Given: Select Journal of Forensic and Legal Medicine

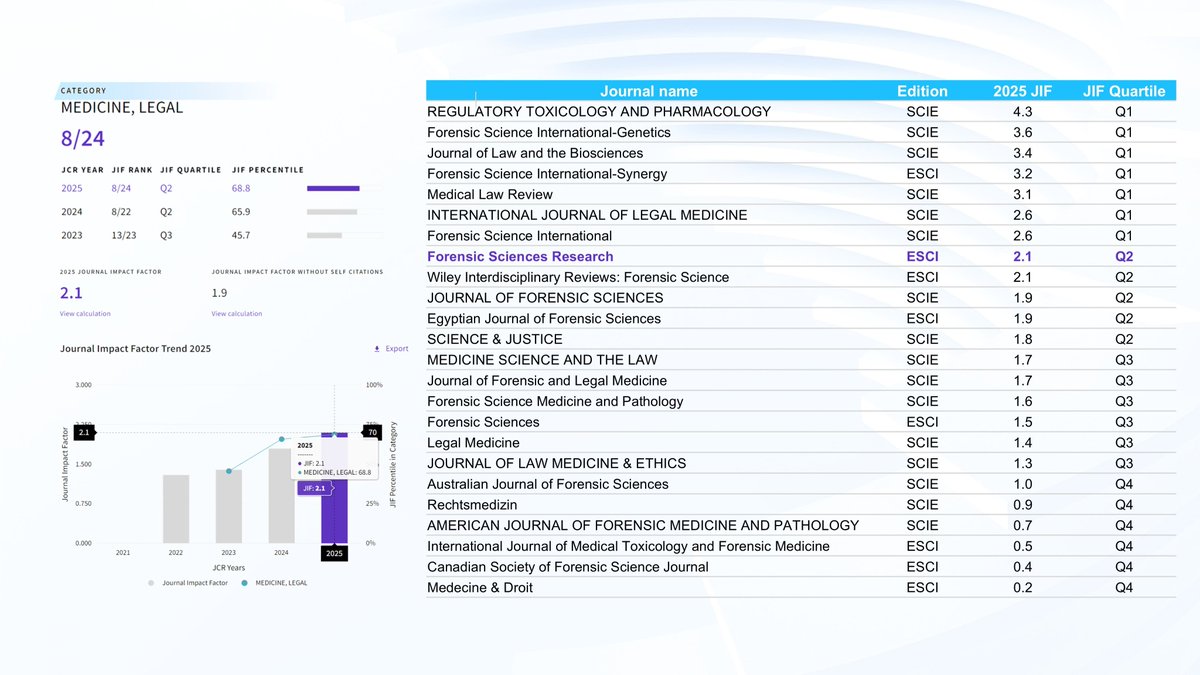Looking at the screenshot, I should click(x=802, y=380).
